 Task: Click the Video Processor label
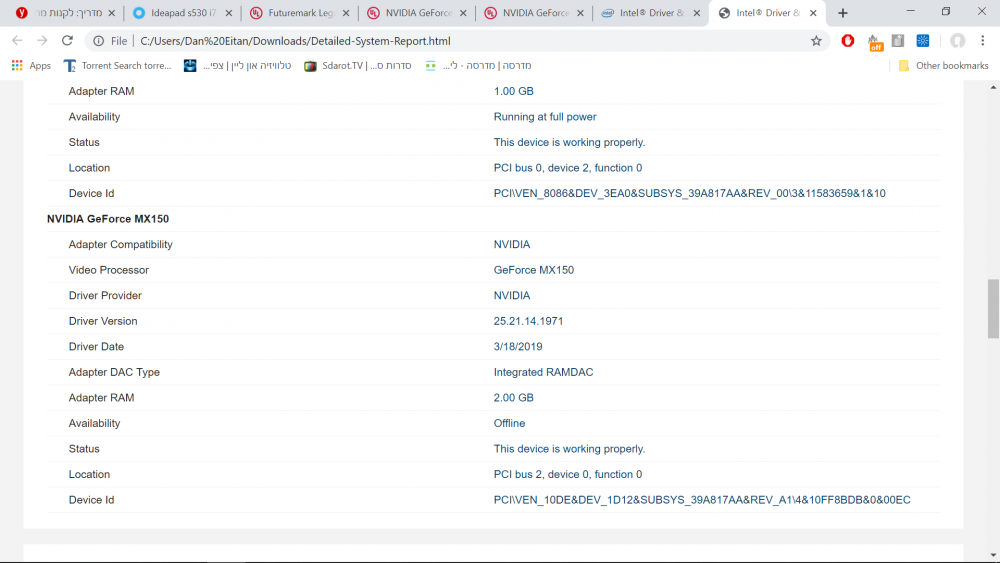(x=108, y=270)
